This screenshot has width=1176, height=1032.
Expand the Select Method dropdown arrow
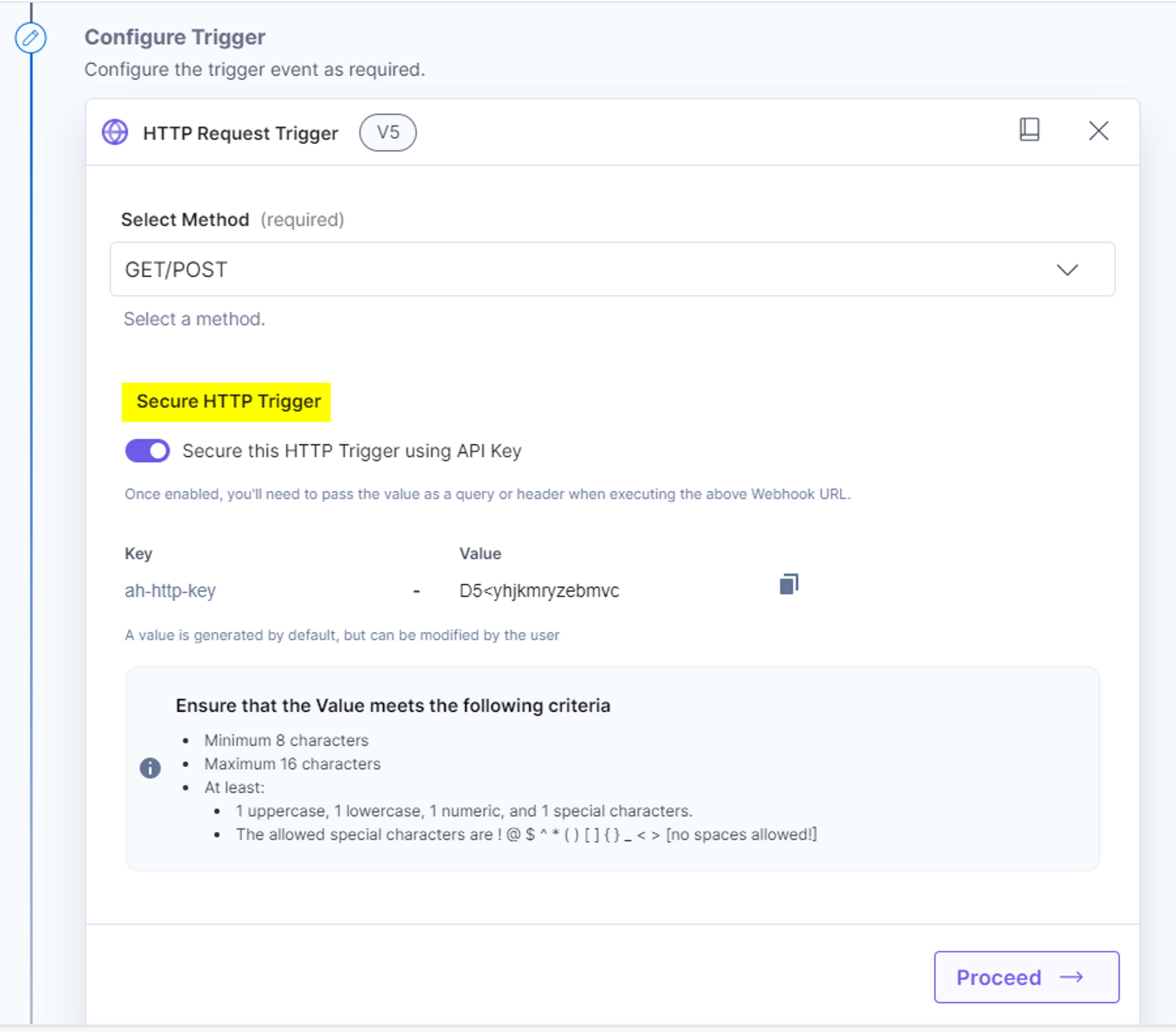[x=1067, y=270]
